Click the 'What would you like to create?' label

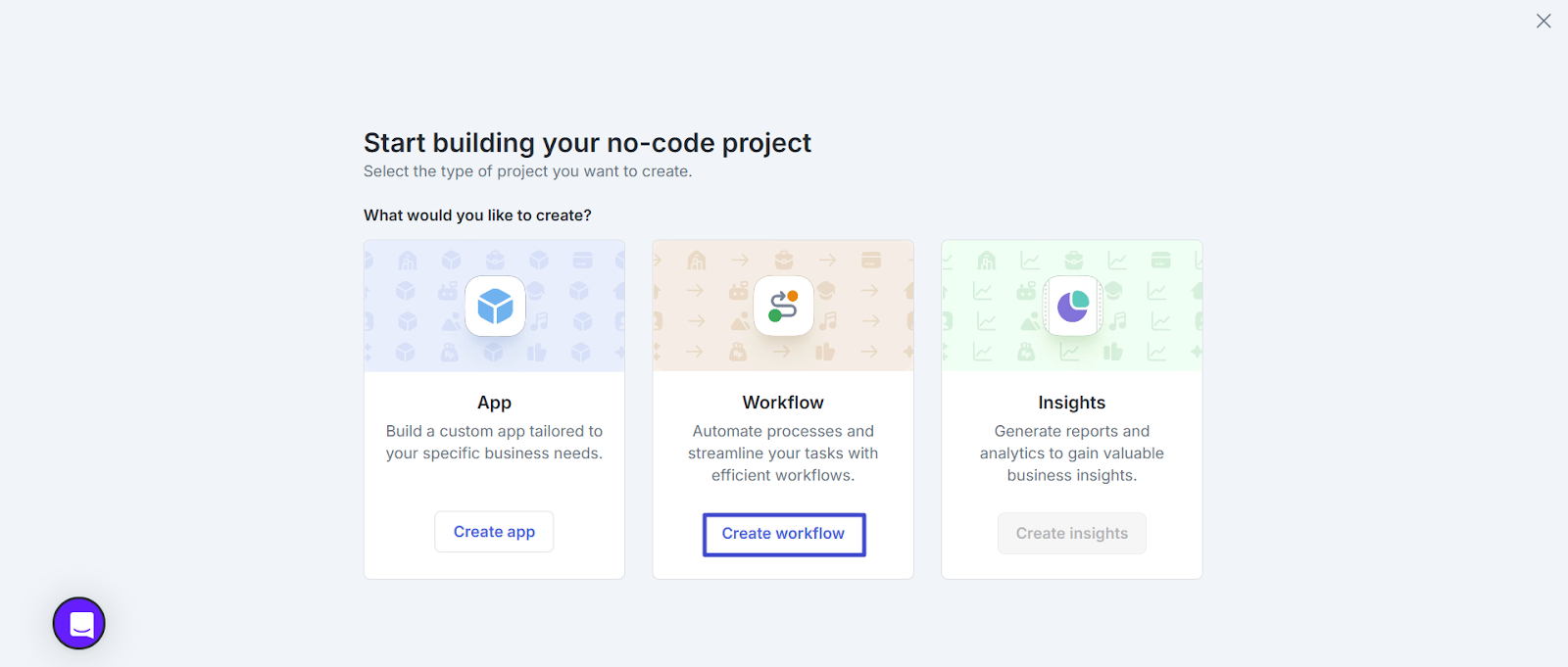click(x=477, y=215)
